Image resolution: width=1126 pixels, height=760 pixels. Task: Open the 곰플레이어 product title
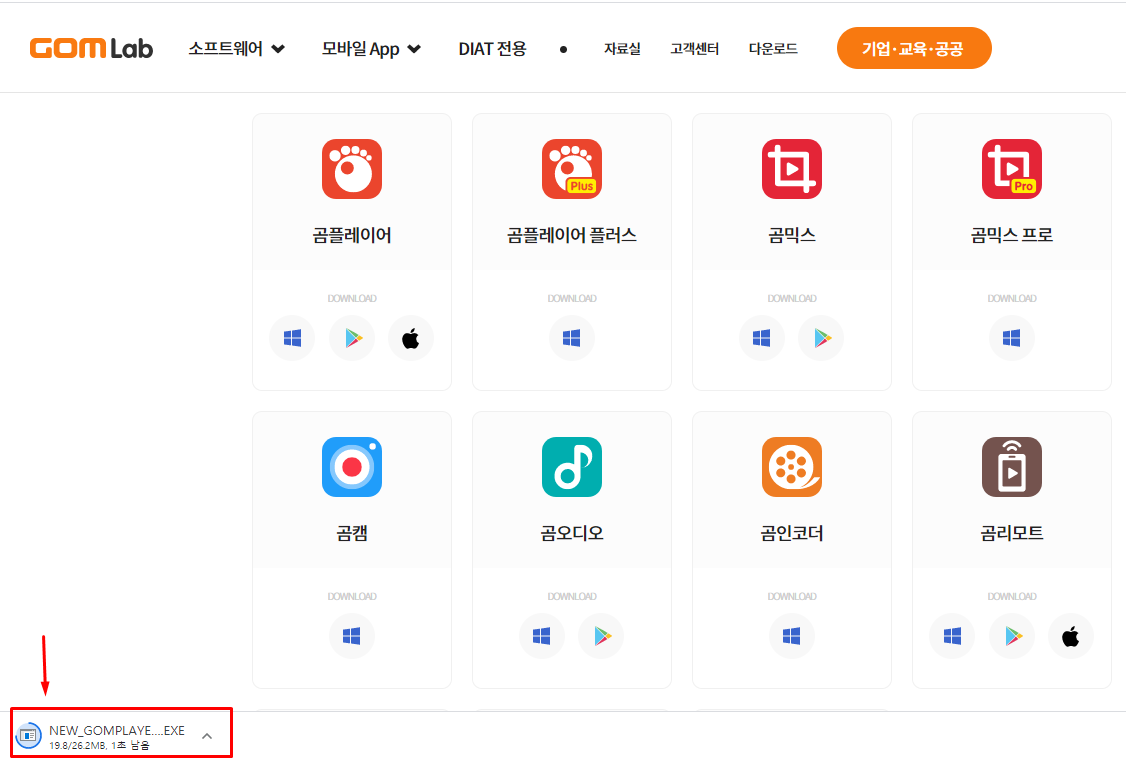point(352,235)
